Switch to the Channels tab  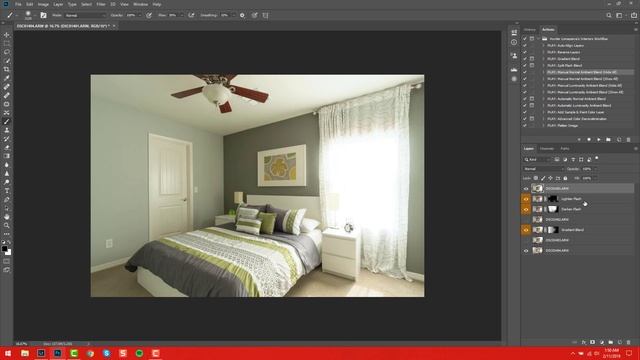point(547,149)
